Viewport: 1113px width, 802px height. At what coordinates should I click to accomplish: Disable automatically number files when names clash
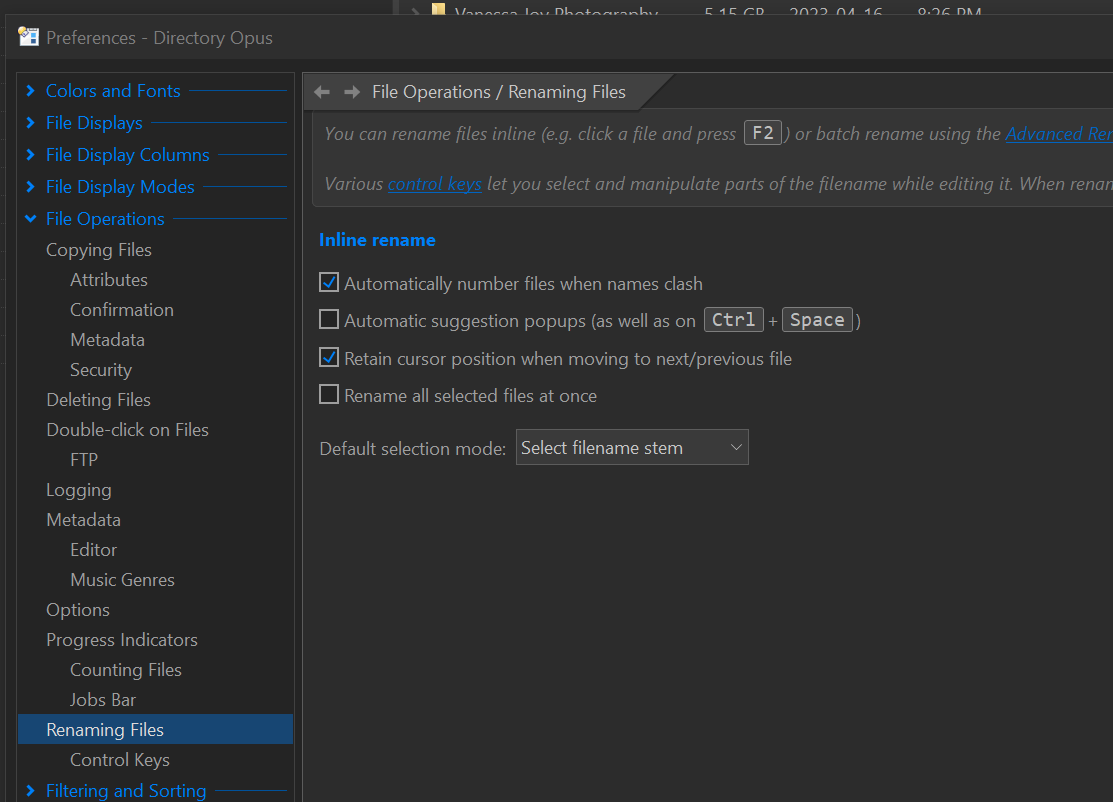[329, 282]
